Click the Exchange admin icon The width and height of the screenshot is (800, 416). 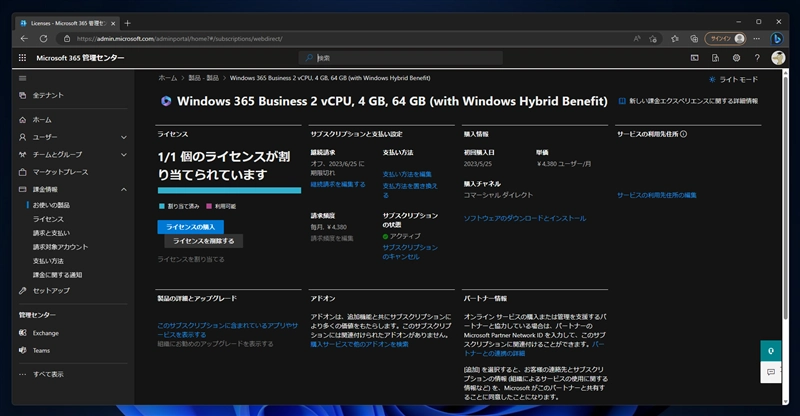click(x=22, y=333)
